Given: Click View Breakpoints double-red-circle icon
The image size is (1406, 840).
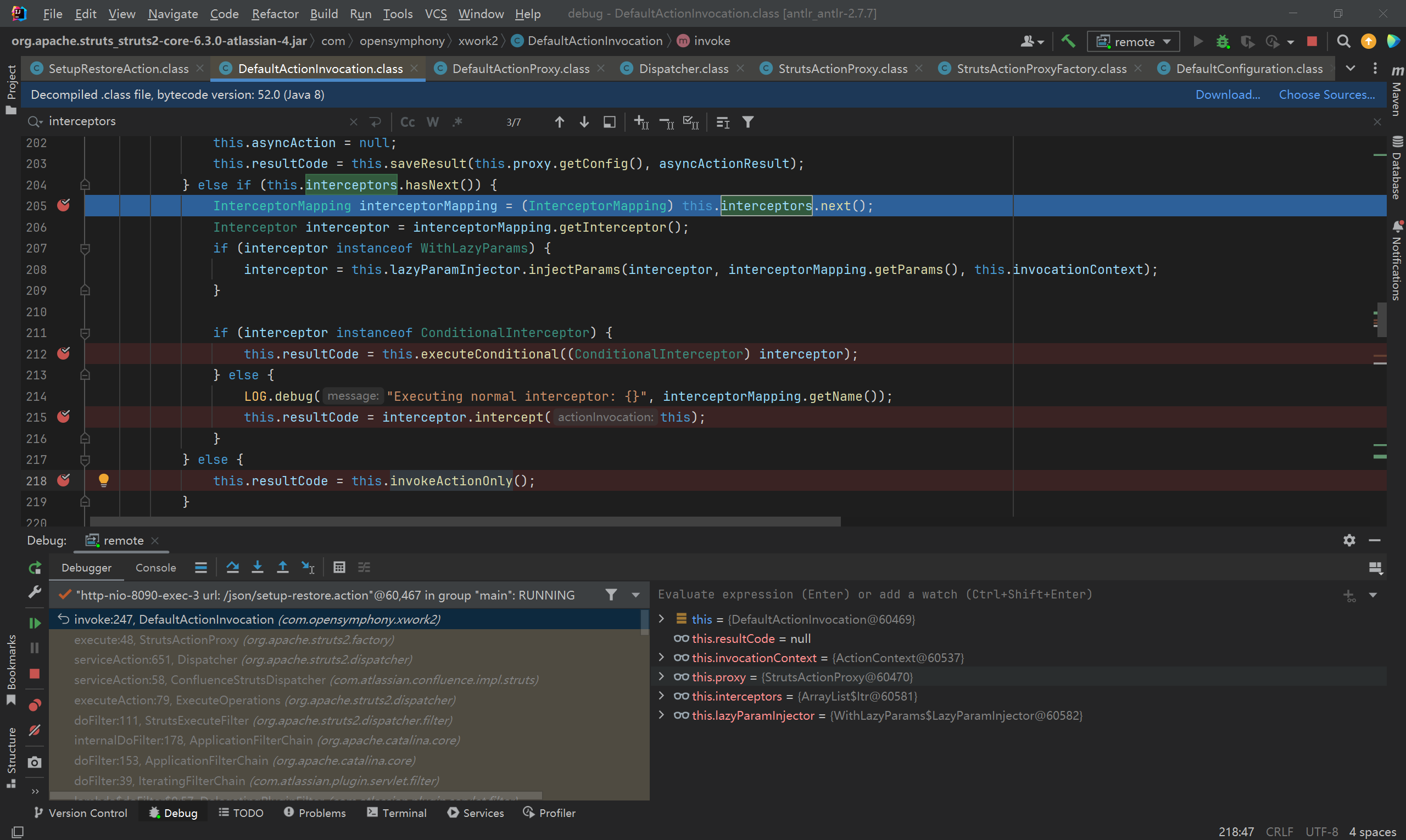Looking at the screenshot, I should click(x=35, y=705).
